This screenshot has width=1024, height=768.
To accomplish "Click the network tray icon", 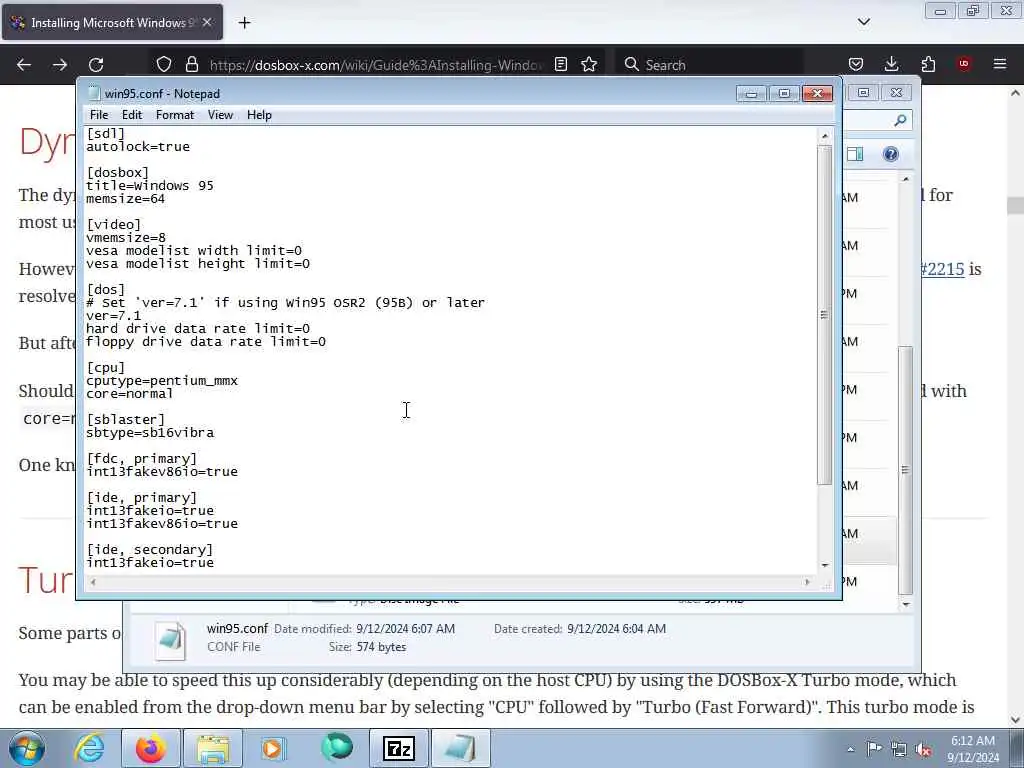I will point(899,749).
